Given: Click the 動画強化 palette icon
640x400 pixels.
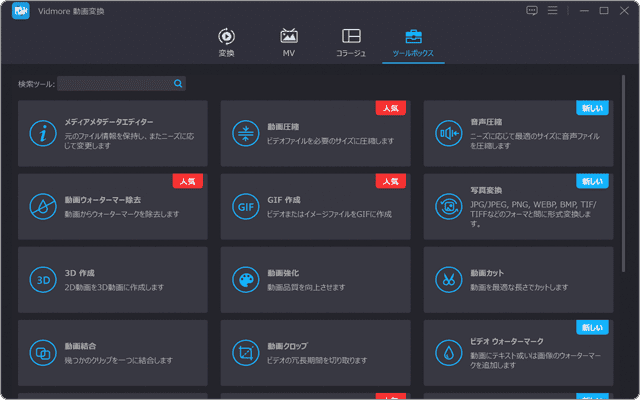Looking at the screenshot, I should point(246,280).
